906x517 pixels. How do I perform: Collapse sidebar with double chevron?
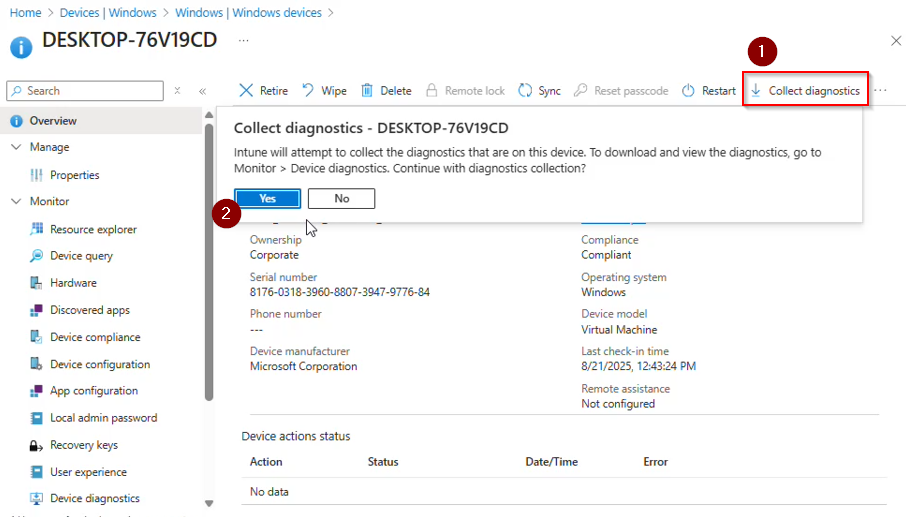202,91
